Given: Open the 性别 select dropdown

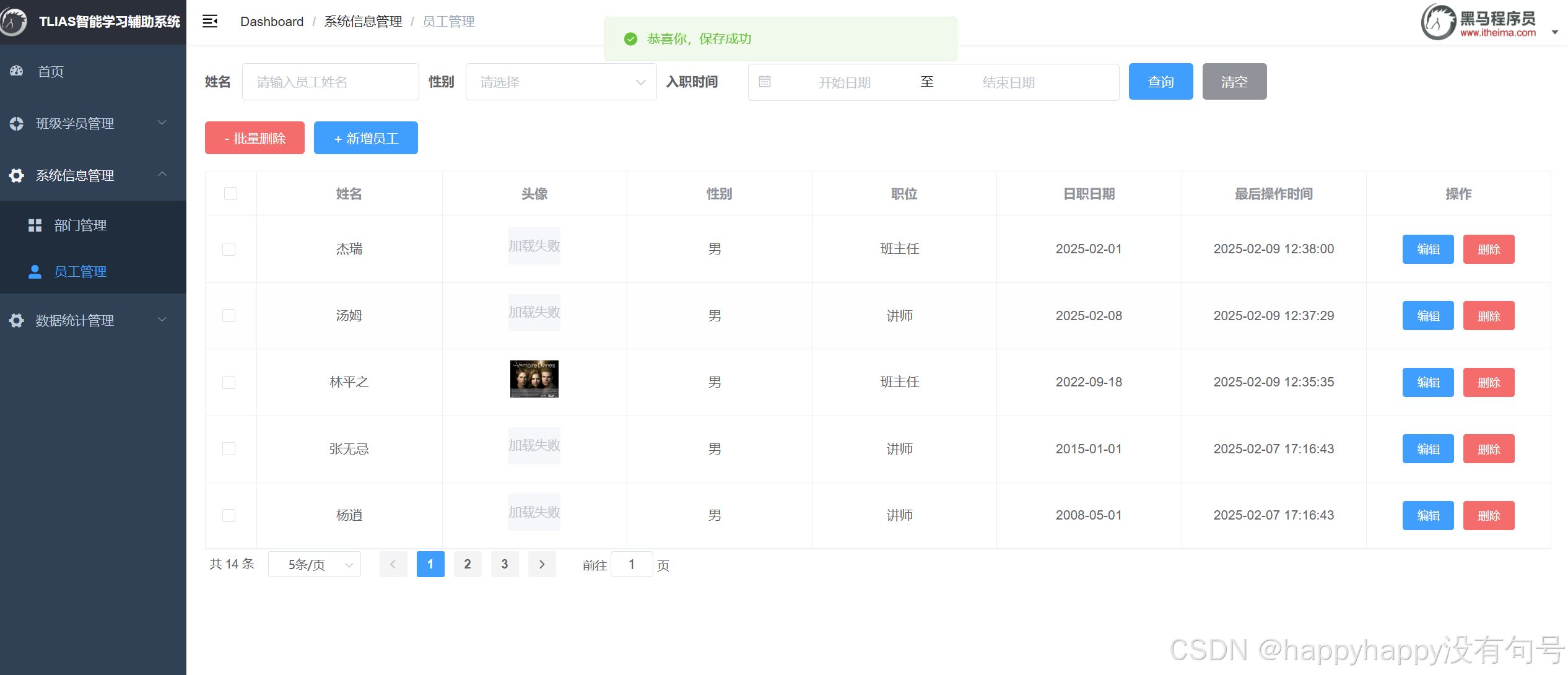Looking at the screenshot, I should pyautogui.click(x=560, y=82).
